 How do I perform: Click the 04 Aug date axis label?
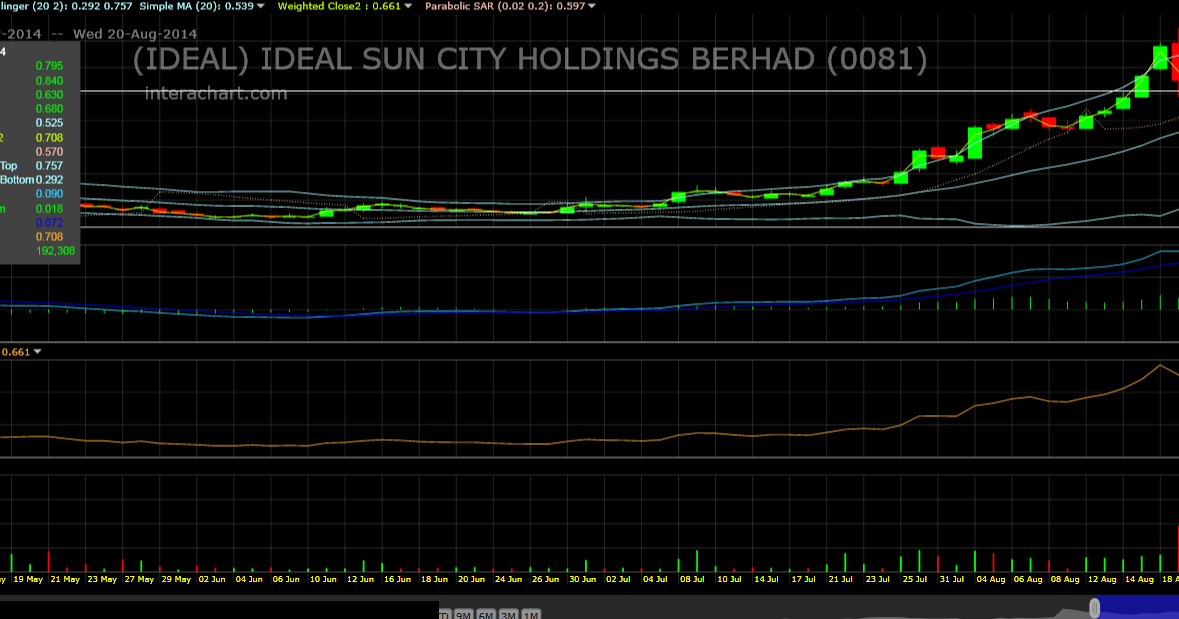pyautogui.click(x=991, y=579)
